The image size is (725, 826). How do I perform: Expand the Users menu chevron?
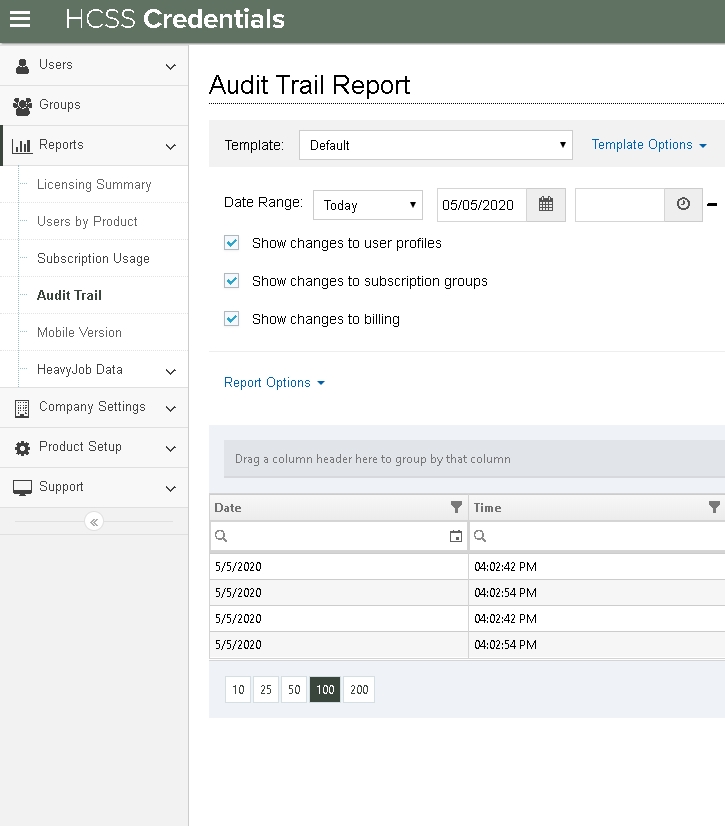point(171,67)
